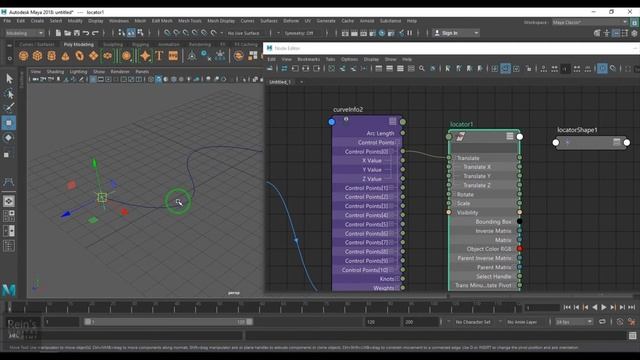Toggle select by hierarchy mode
Viewport: 640px width, 360px height.
click(122, 33)
